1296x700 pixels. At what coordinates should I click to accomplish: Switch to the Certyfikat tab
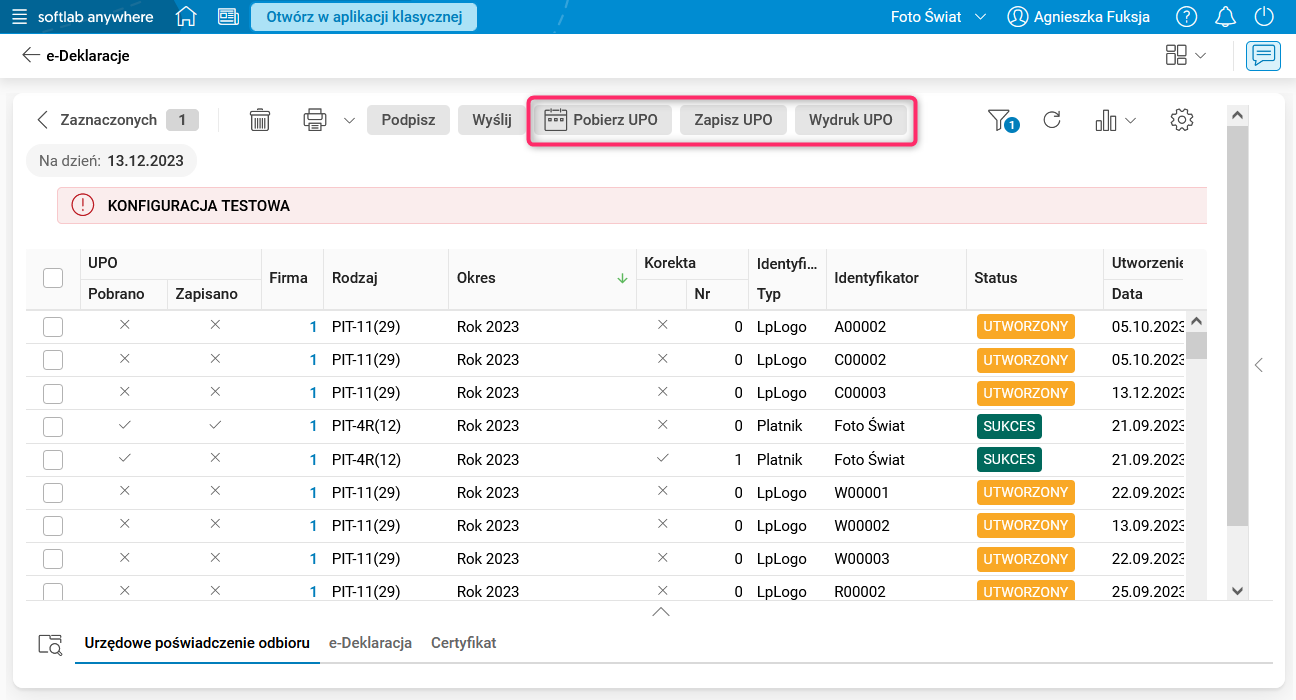pos(464,643)
